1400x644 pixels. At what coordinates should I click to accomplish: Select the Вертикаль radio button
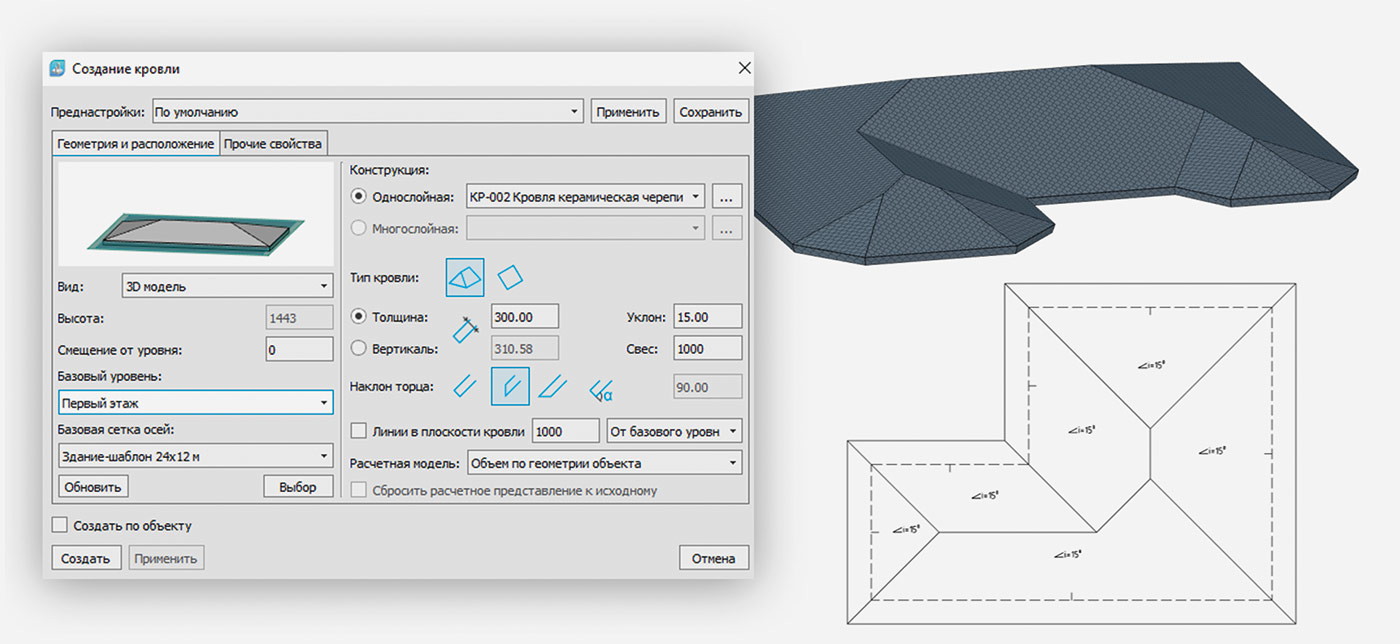pos(360,348)
